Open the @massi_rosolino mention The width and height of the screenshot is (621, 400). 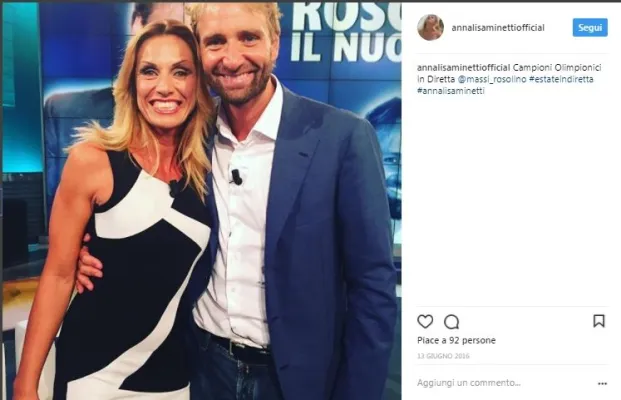pyautogui.click(x=492, y=79)
